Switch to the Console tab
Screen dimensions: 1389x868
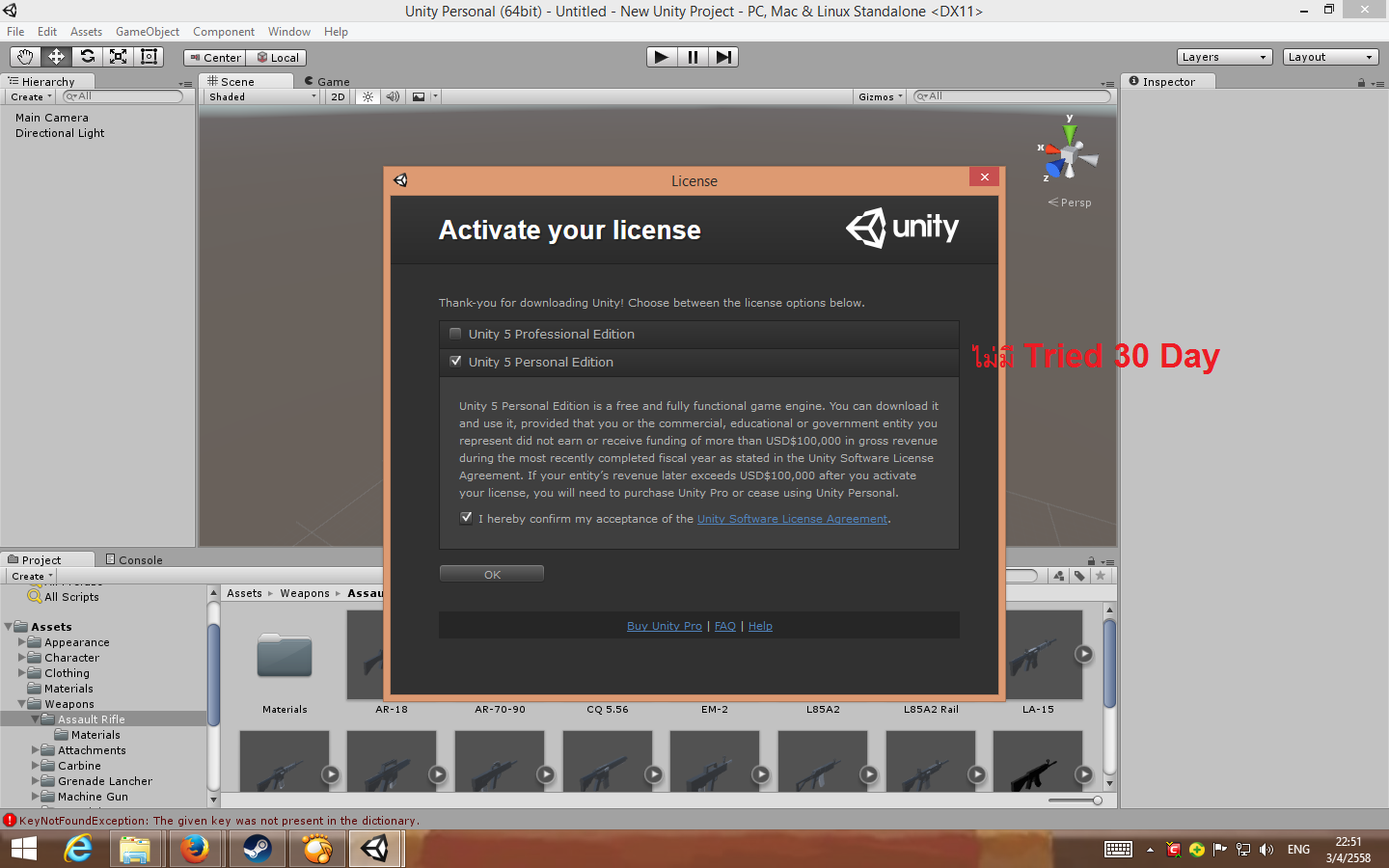click(x=135, y=559)
